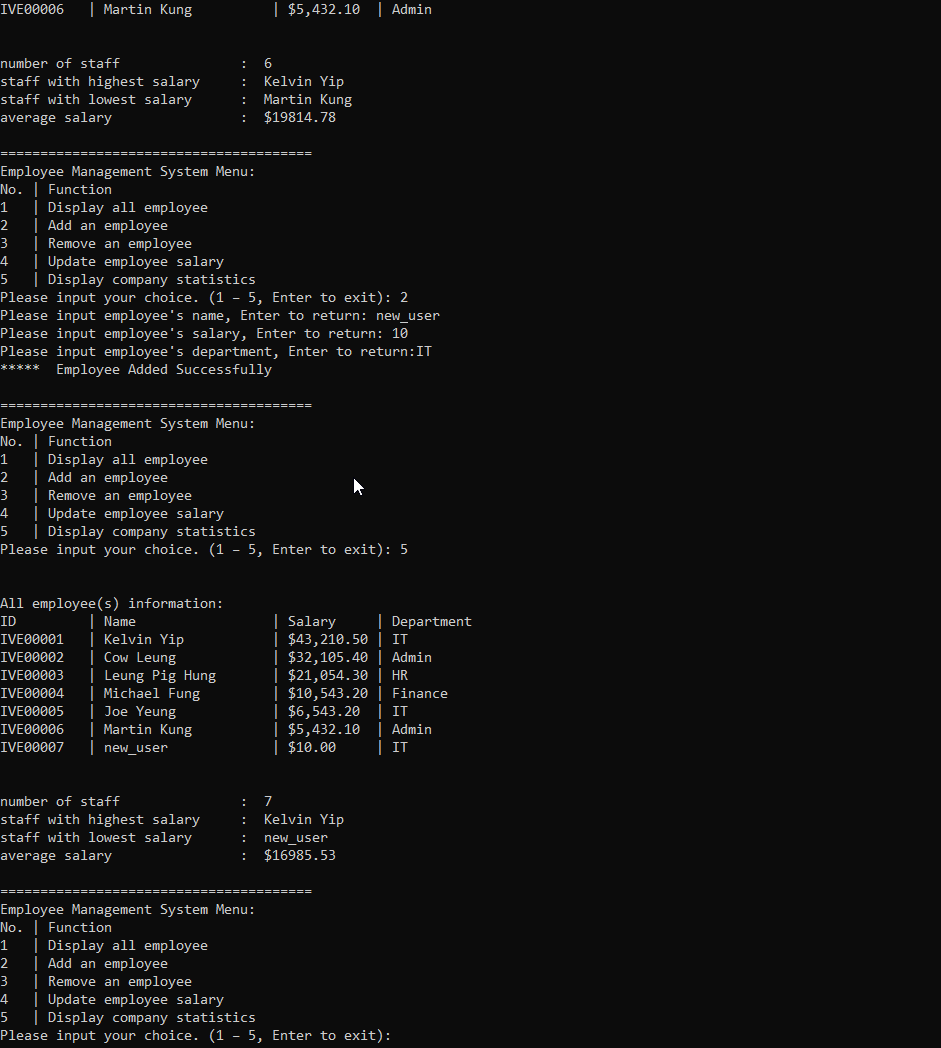Select the $21,054.30 salary value
Viewport: 941px width, 1048px height.
328,676
